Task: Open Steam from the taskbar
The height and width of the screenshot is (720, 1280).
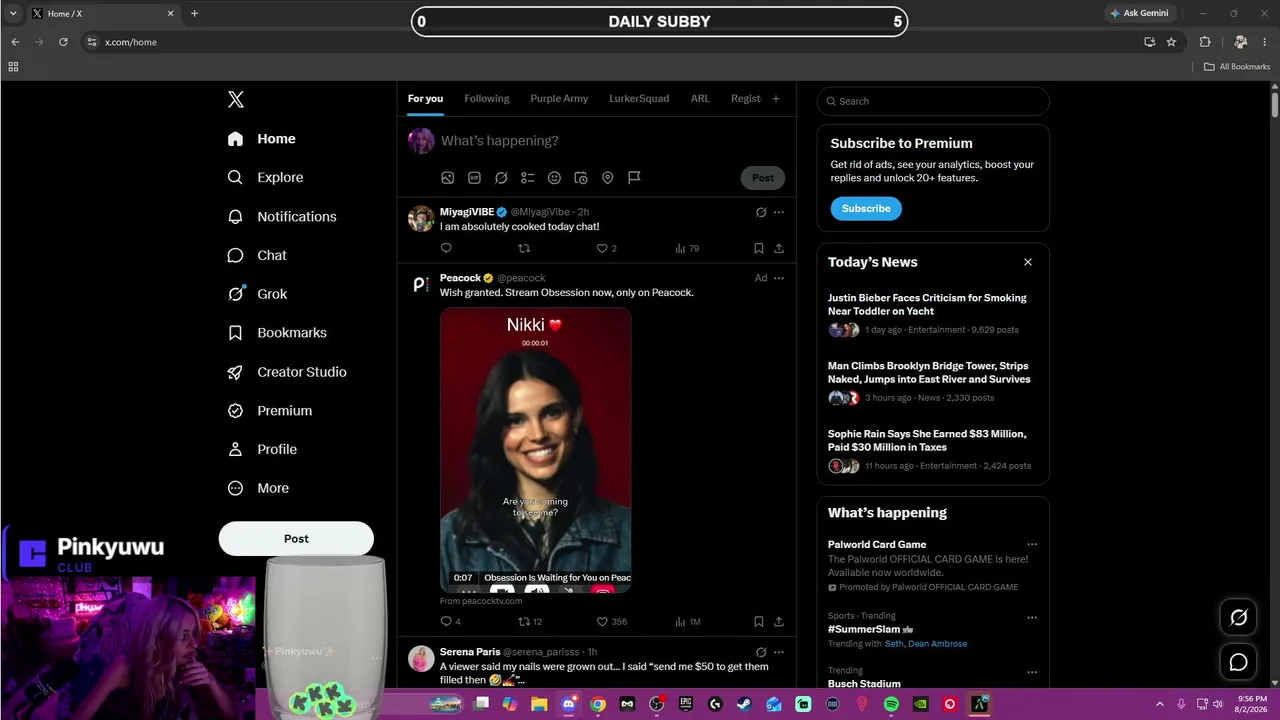Action: tap(744, 704)
